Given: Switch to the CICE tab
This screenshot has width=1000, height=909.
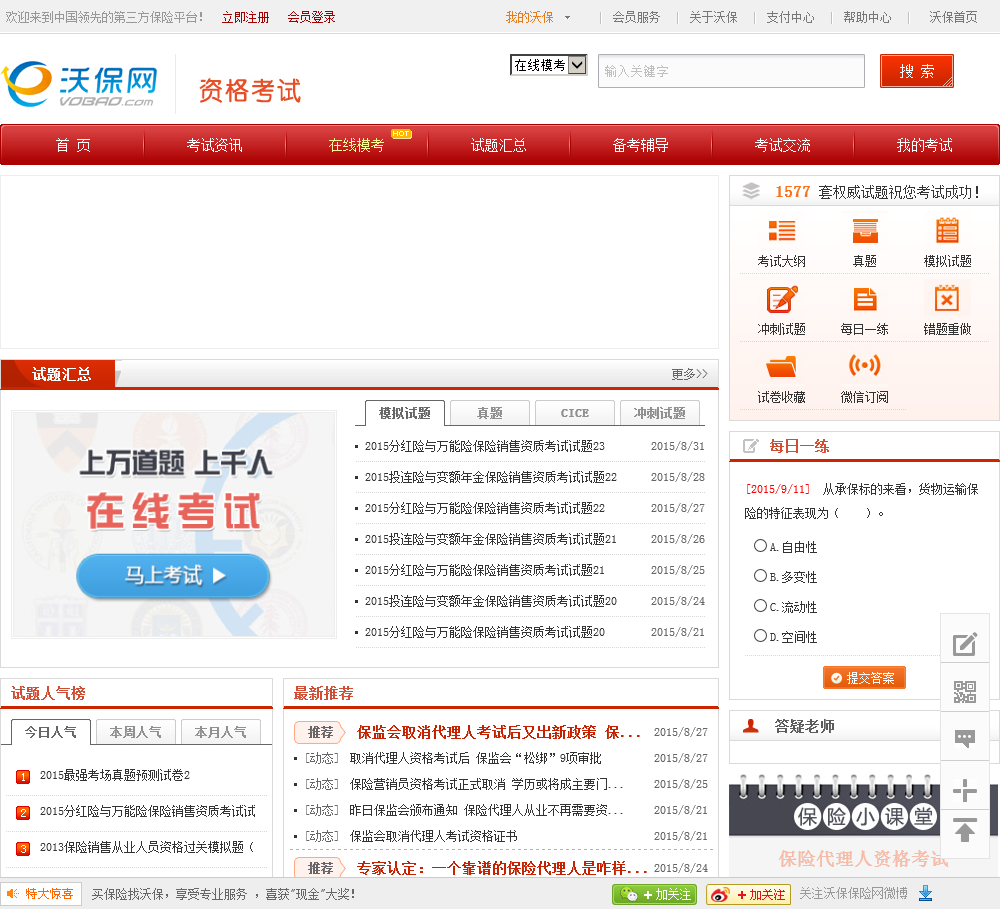Looking at the screenshot, I should point(575,413).
